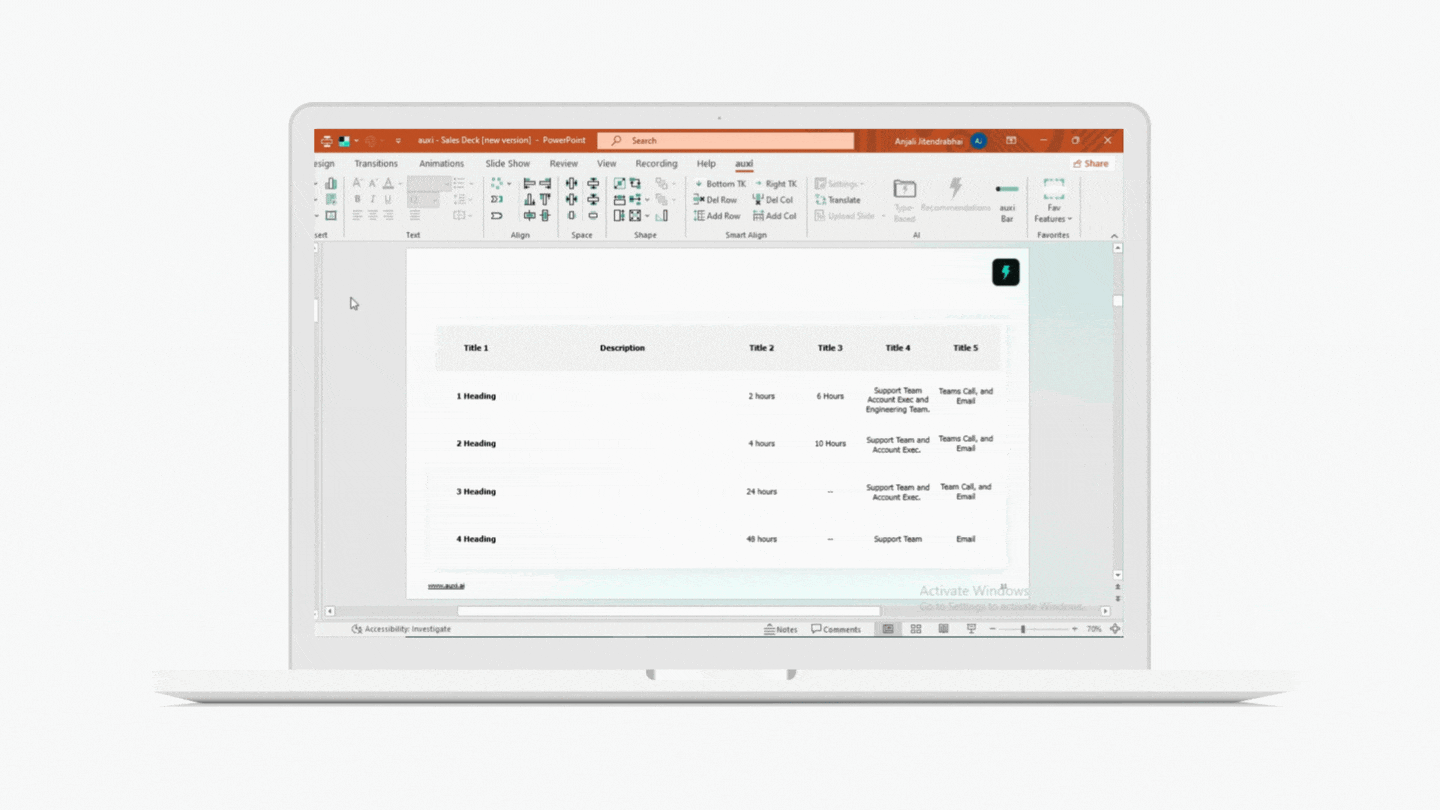Open the www.auxi.ai link on slide

point(446,586)
